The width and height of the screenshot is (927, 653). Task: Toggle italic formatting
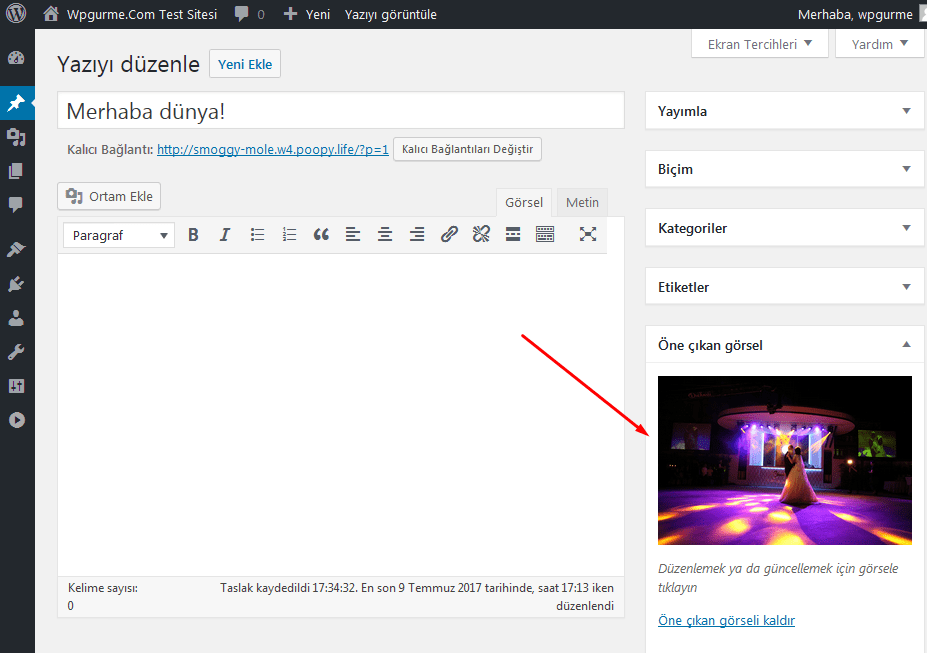[x=225, y=235]
